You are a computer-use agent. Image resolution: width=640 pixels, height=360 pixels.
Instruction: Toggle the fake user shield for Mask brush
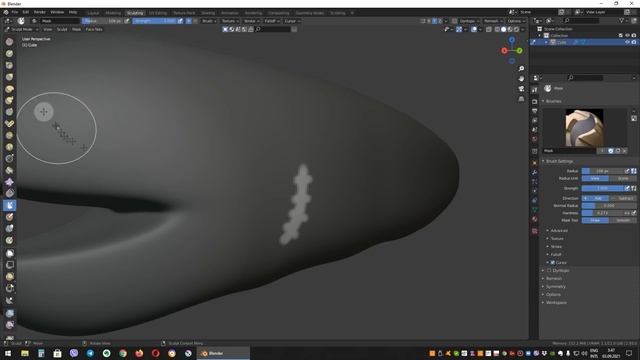[611, 151]
